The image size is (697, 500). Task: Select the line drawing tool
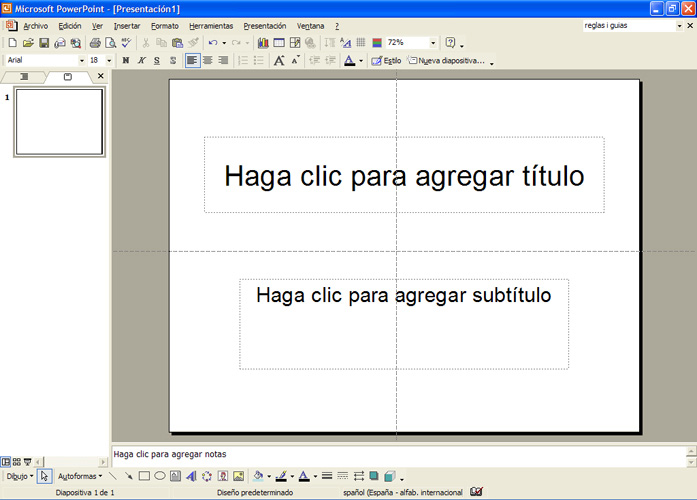point(113,476)
